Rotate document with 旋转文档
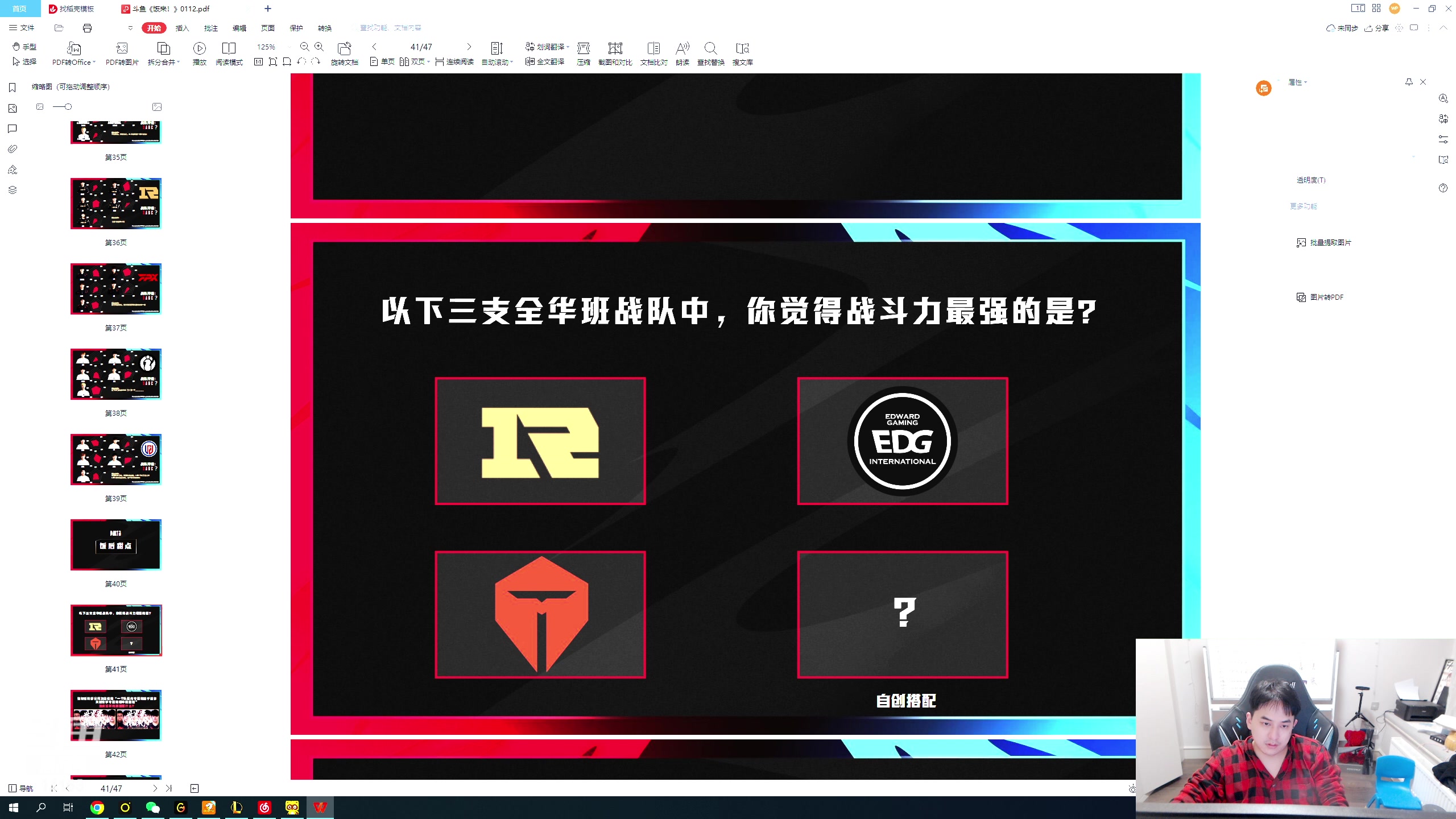The height and width of the screenshot is (819, 1456). (x=345, y=53)
